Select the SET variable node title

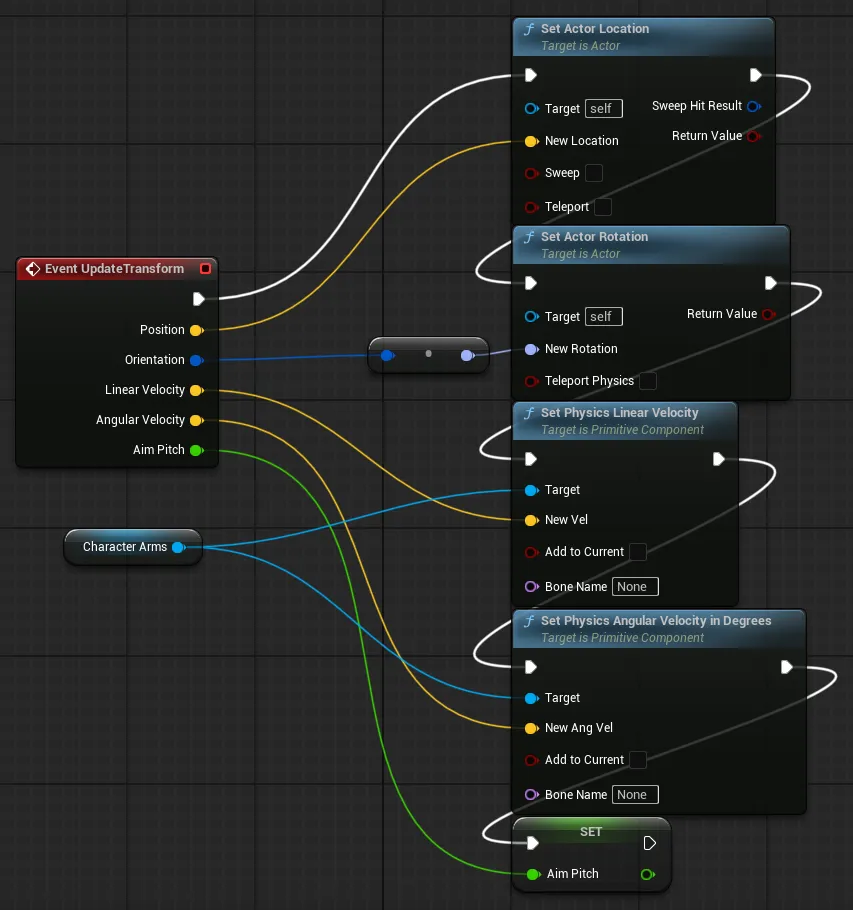(591, 832)
